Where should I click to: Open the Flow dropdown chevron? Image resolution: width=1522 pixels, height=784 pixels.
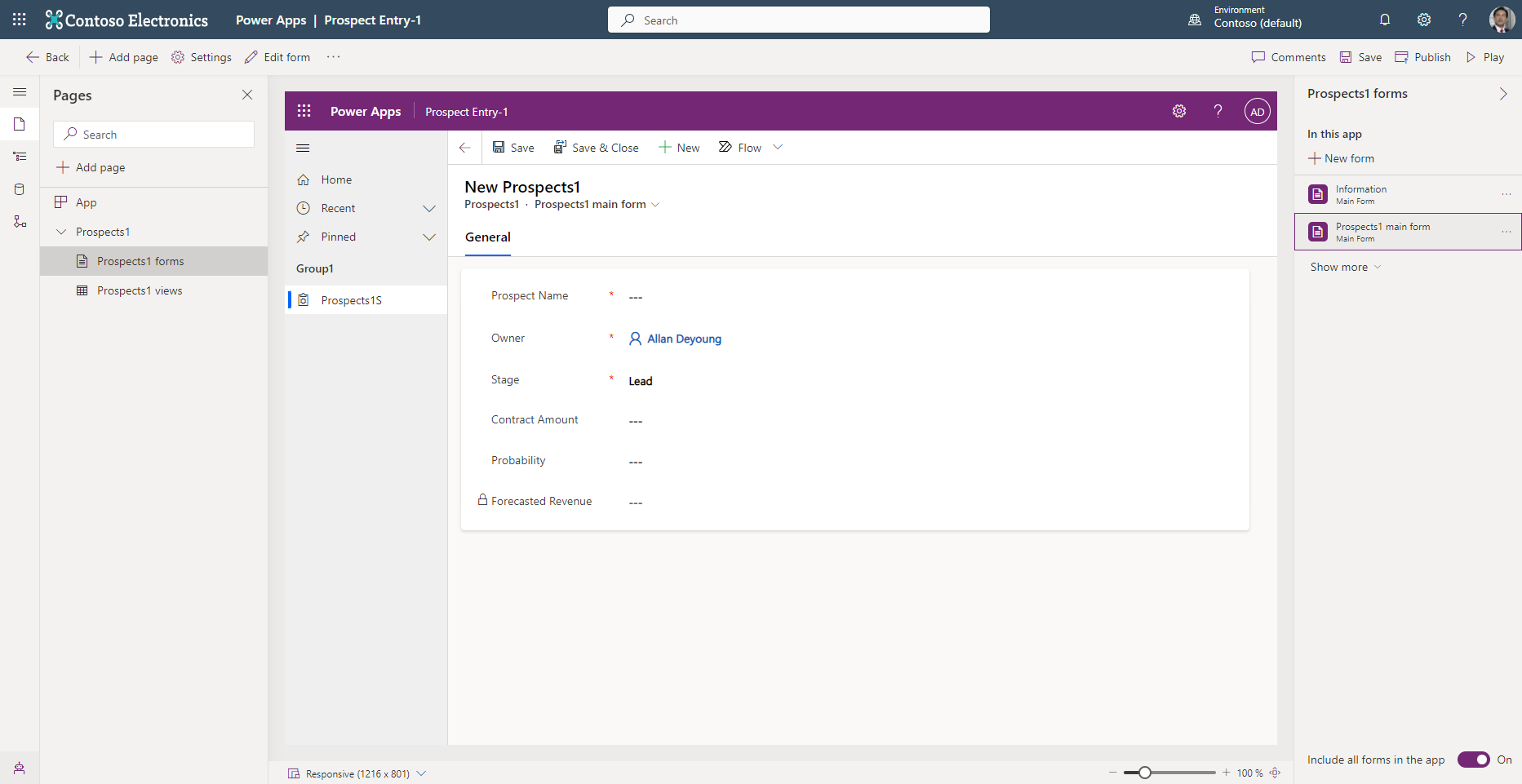point(778,148)
